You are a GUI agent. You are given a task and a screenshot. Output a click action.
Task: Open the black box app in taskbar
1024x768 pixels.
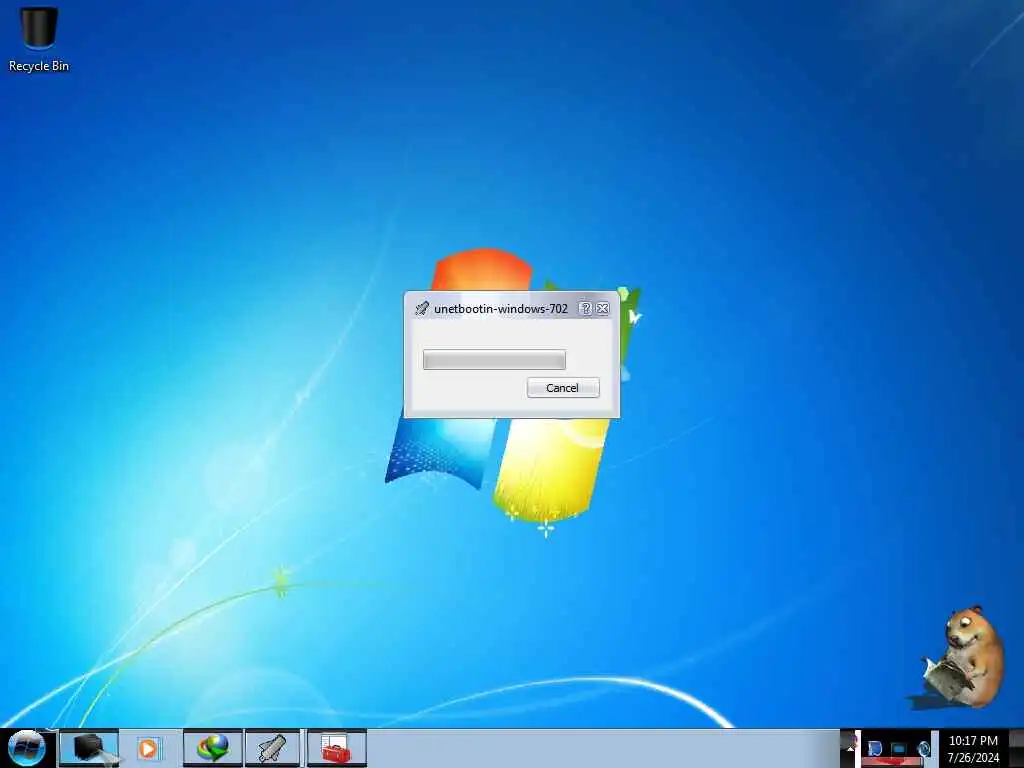pos(89,748)
